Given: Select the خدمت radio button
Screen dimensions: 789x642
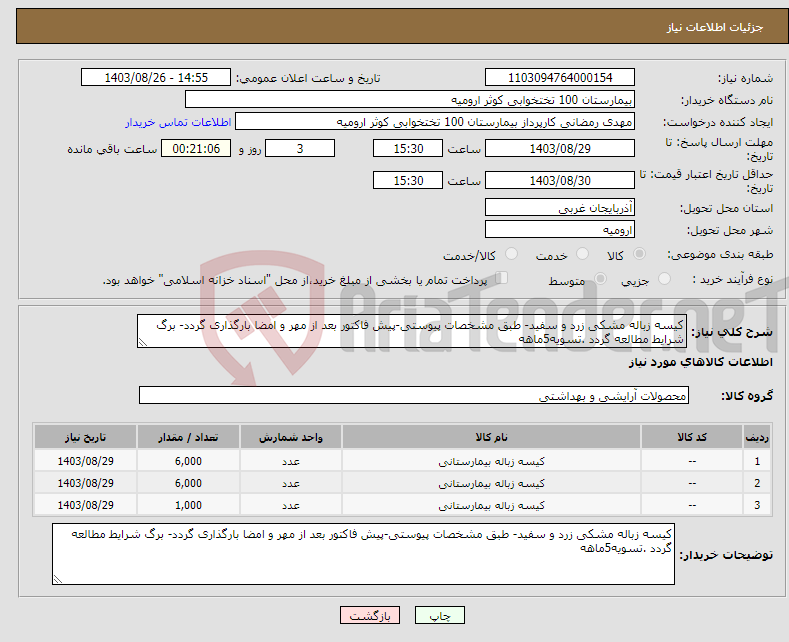Looking at the screenshot, I should tap(582, 254).
